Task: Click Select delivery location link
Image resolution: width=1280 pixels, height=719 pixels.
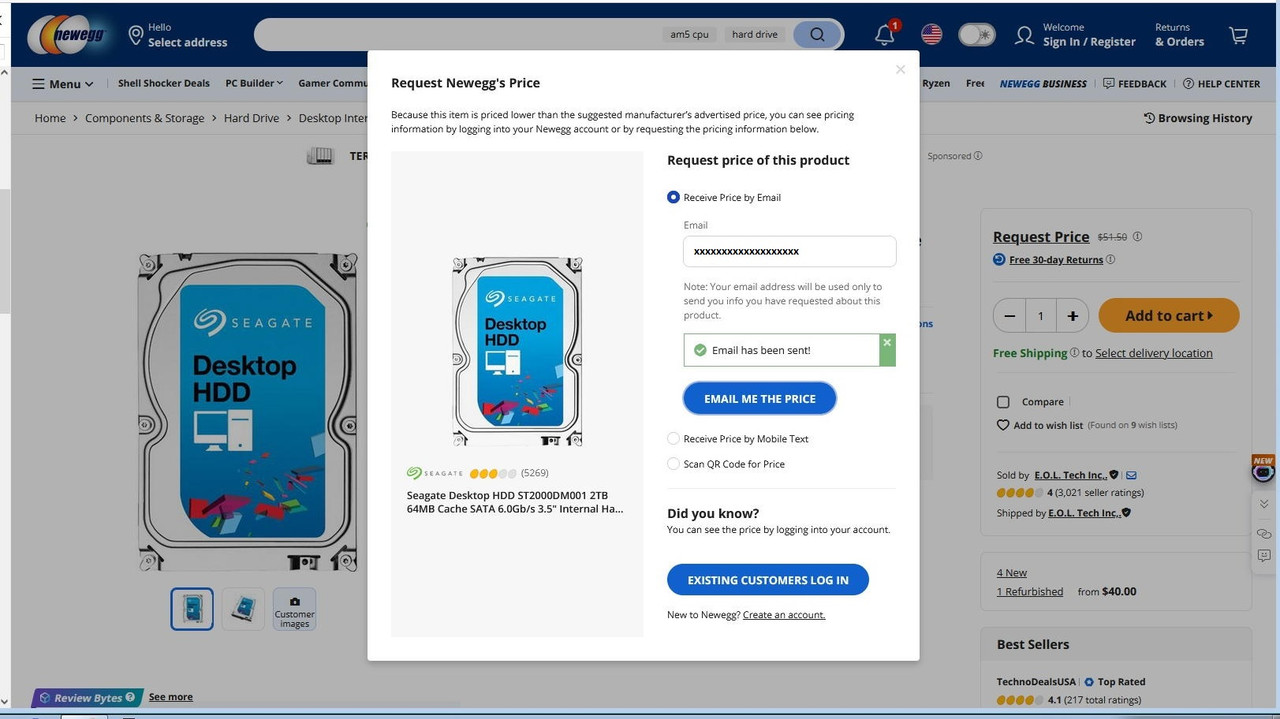Action: [x=1154, y=353]
